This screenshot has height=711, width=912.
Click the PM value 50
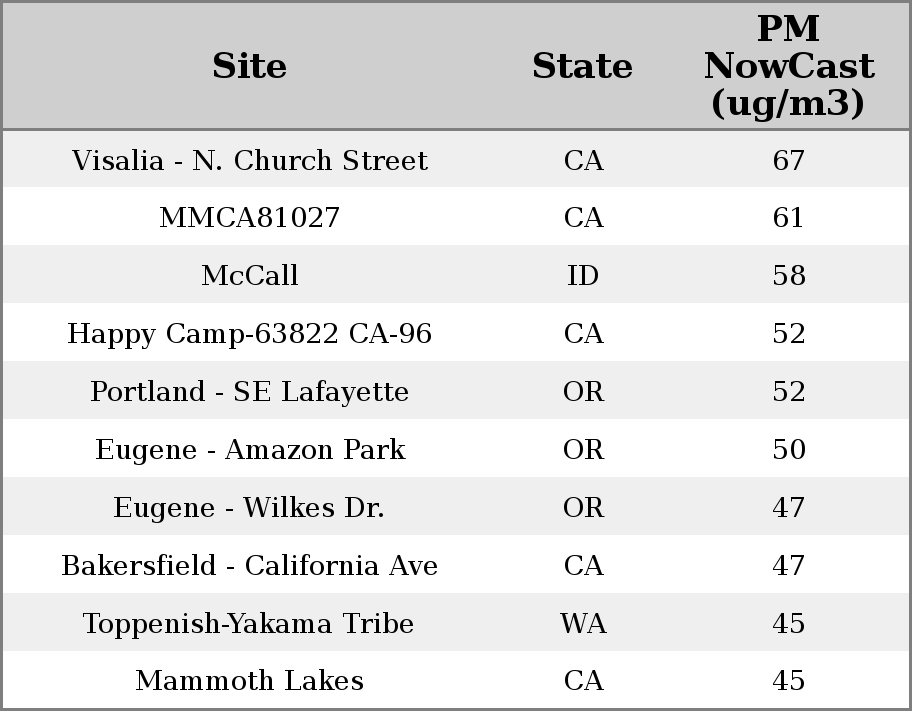click(x=788, y=450)
